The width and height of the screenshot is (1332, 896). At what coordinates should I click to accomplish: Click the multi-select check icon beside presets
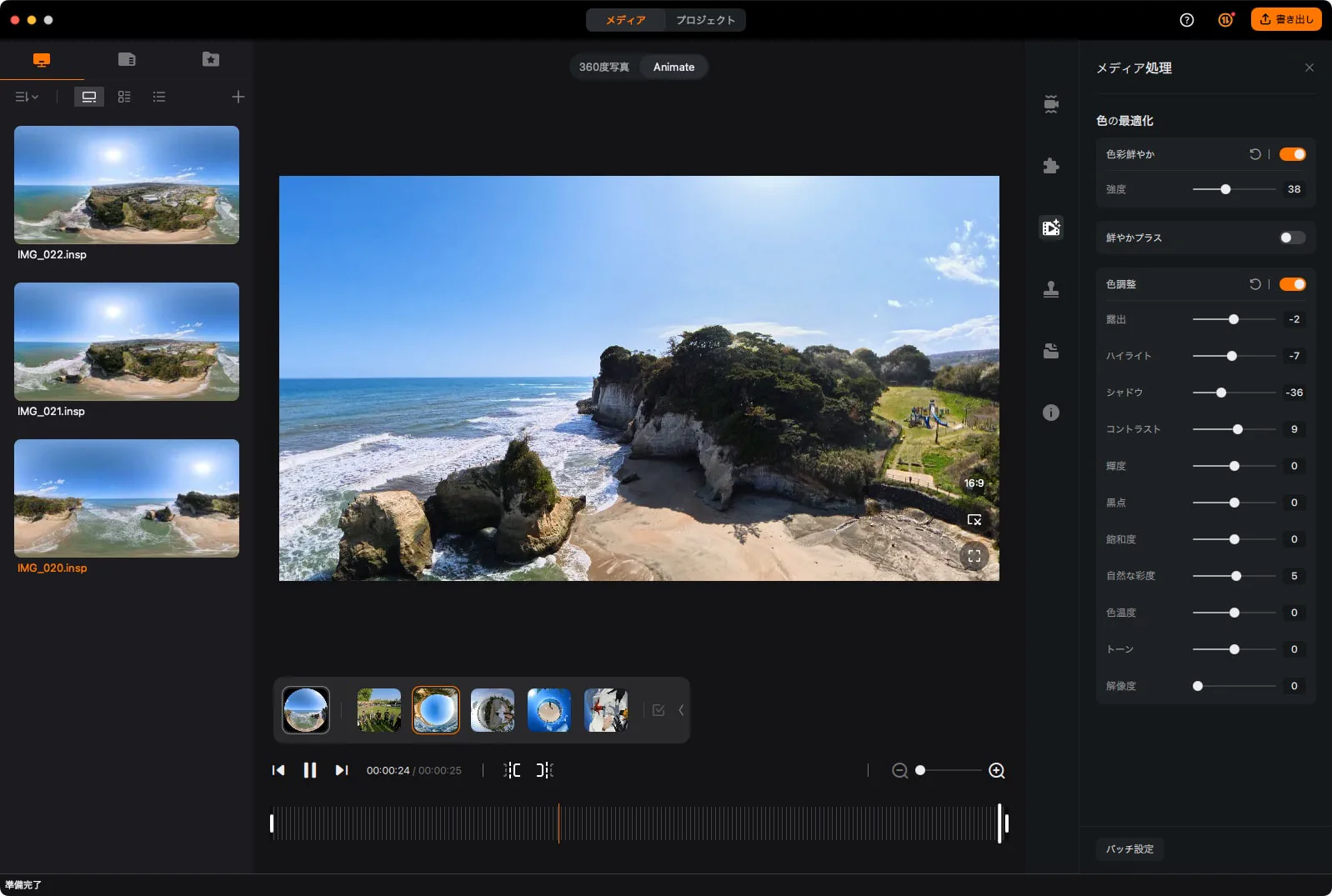[x=658, y=710]
